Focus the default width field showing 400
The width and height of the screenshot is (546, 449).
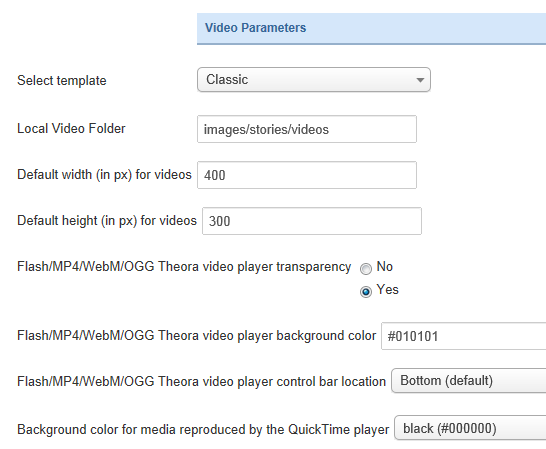click(307, 175)
